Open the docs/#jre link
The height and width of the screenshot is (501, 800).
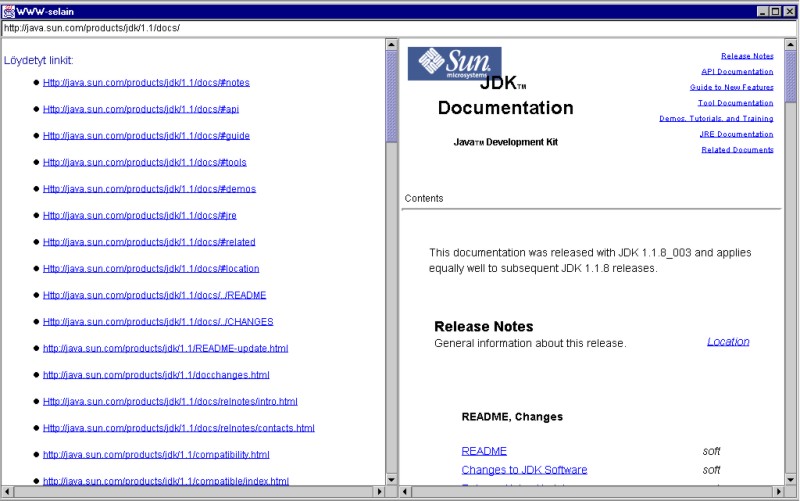[x=140, y=215]
